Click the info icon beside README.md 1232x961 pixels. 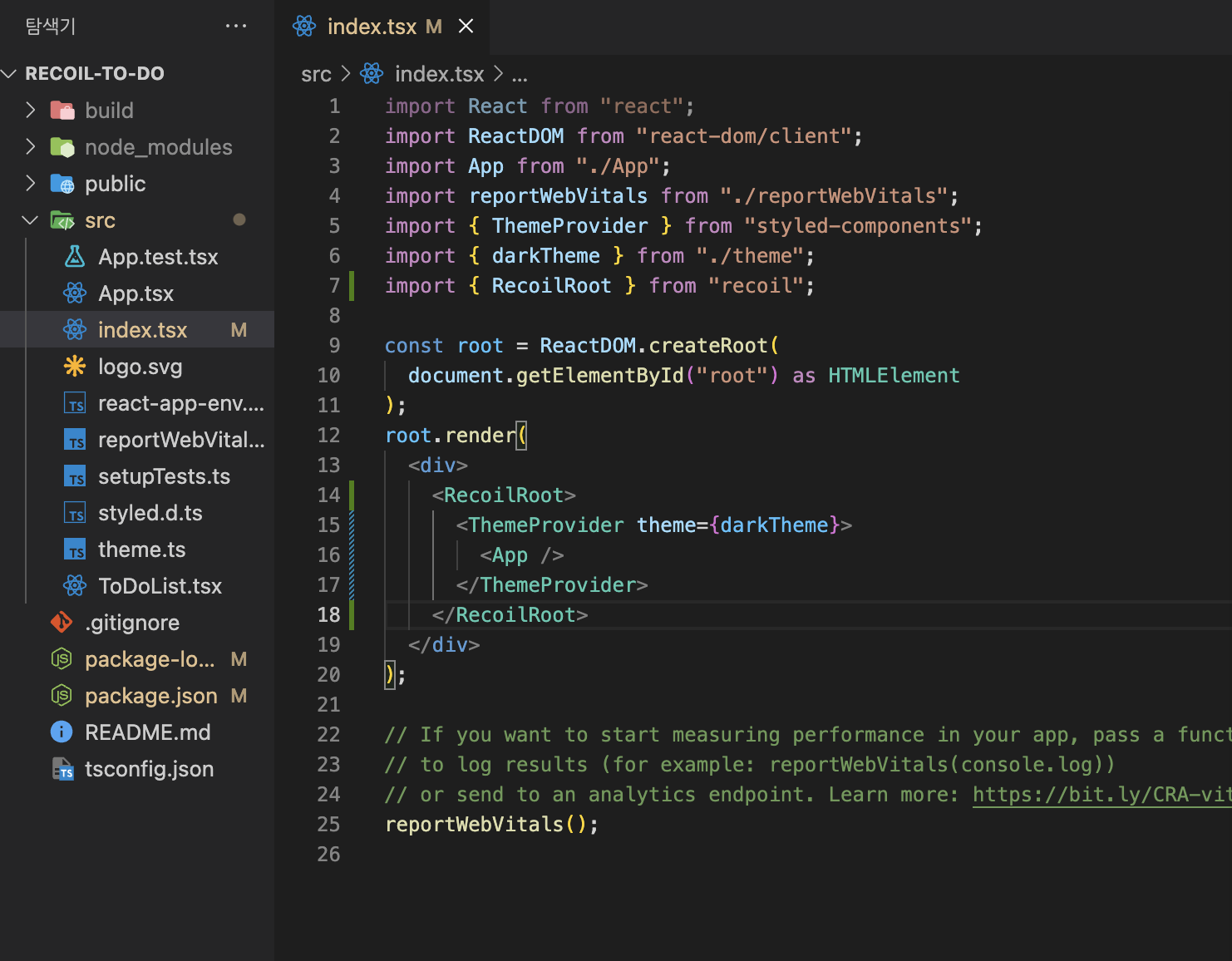pos(62,732)
